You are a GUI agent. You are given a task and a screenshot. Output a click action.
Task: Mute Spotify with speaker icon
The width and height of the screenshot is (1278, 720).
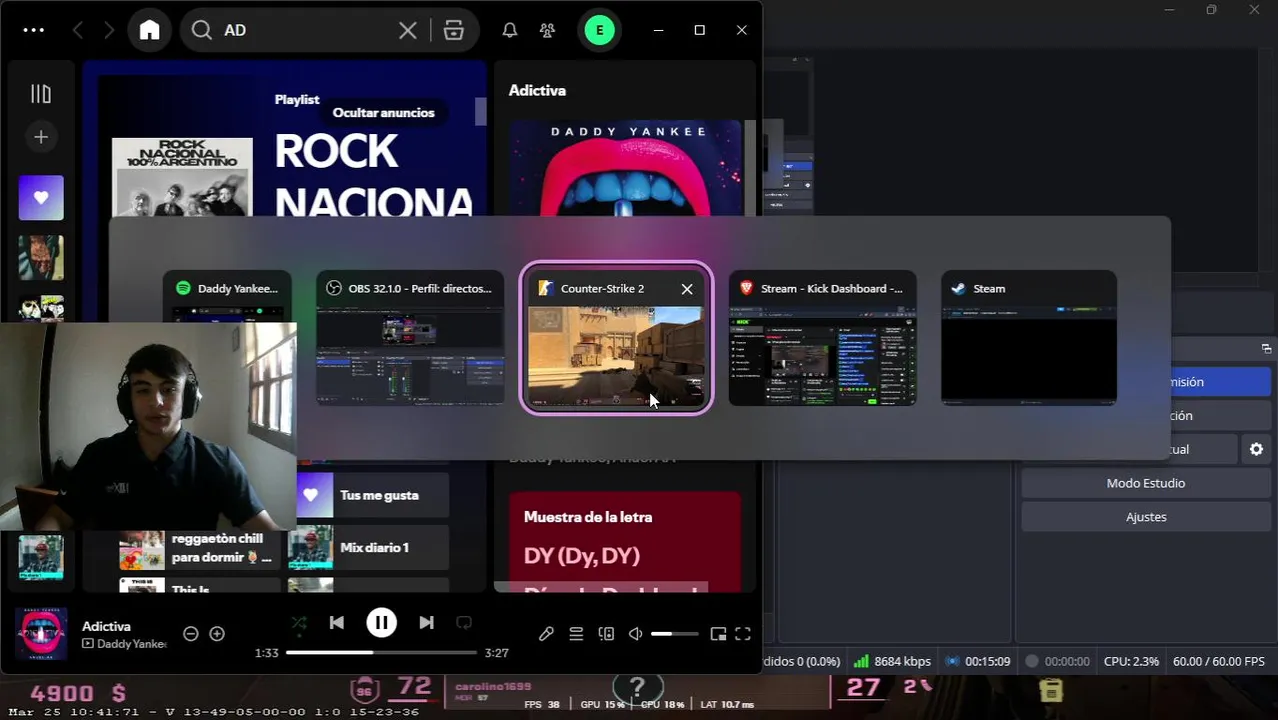pos(635,634)
